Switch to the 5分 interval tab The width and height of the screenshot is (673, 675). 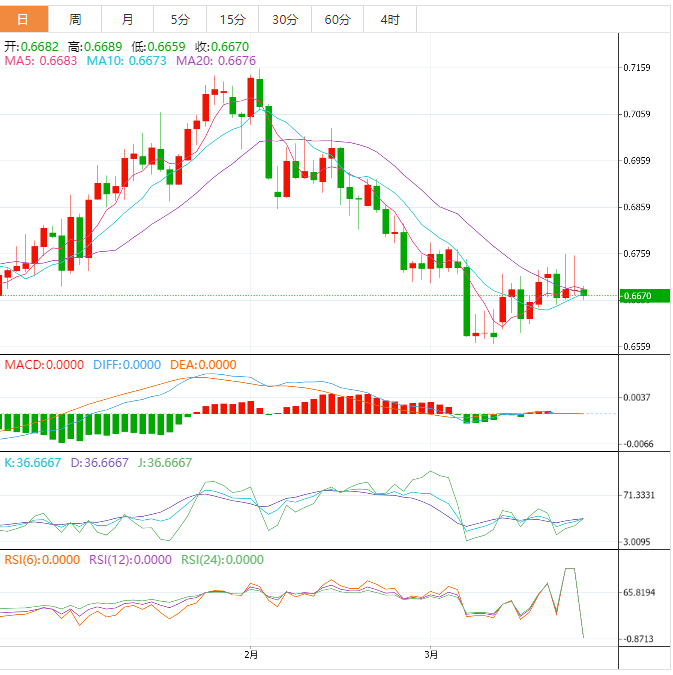point(179,19)
